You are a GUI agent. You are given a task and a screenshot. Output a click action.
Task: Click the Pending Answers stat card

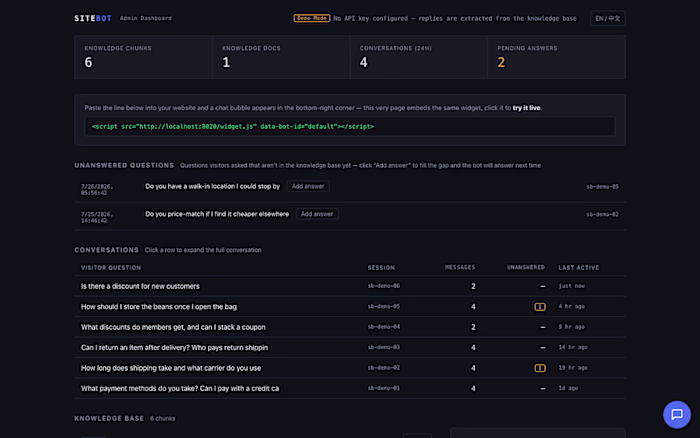point(556,57)
